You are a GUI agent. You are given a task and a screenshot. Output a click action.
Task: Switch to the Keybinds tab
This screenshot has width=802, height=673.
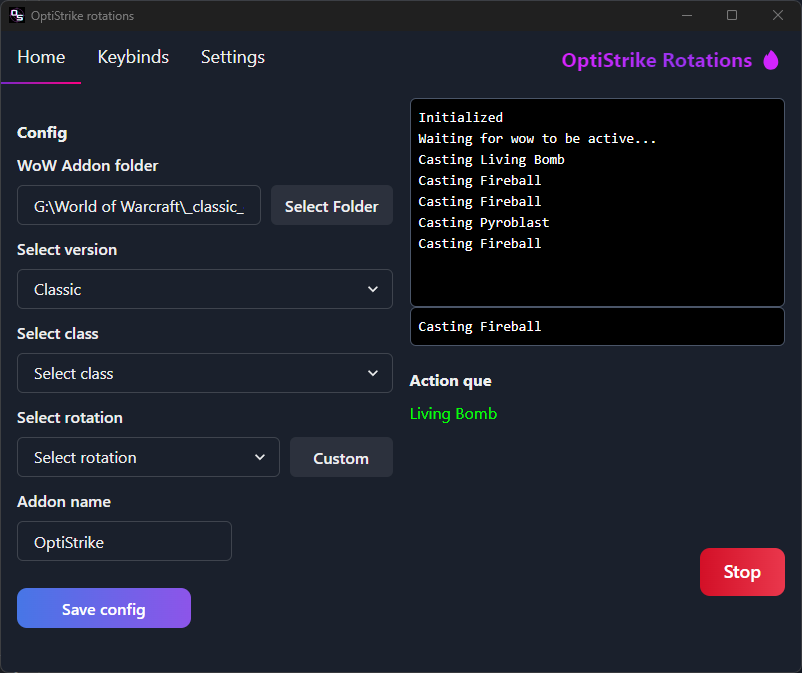pyautogui.click(x=133, y=57)
